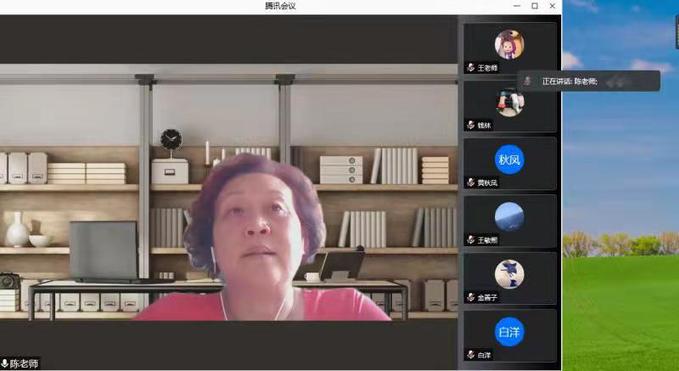Select the blue 秋风 avatar circle
The height and width of the screenshot is (371, 679).
point(509,160)
